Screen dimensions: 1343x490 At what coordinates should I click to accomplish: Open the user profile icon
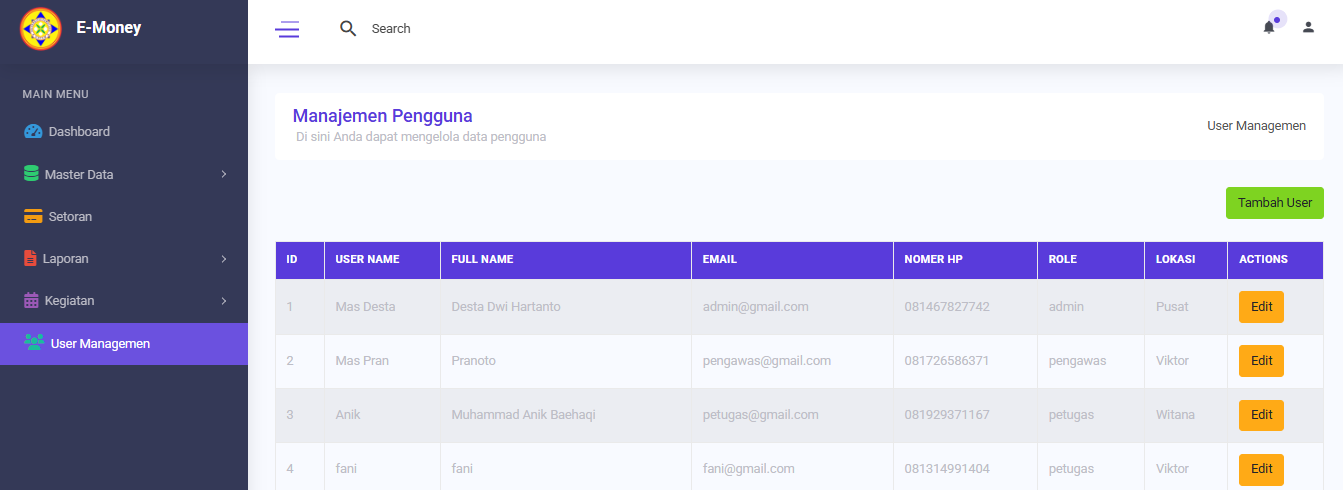[1308, 28]
